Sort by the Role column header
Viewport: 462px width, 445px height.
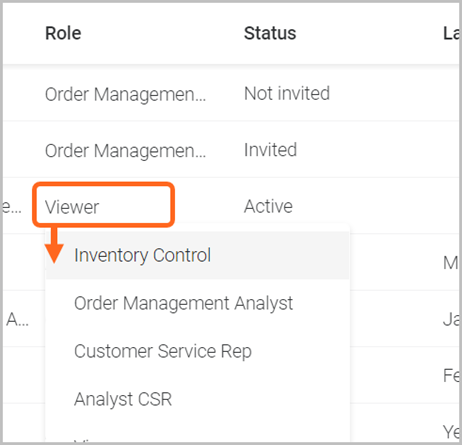click(63, 33)
